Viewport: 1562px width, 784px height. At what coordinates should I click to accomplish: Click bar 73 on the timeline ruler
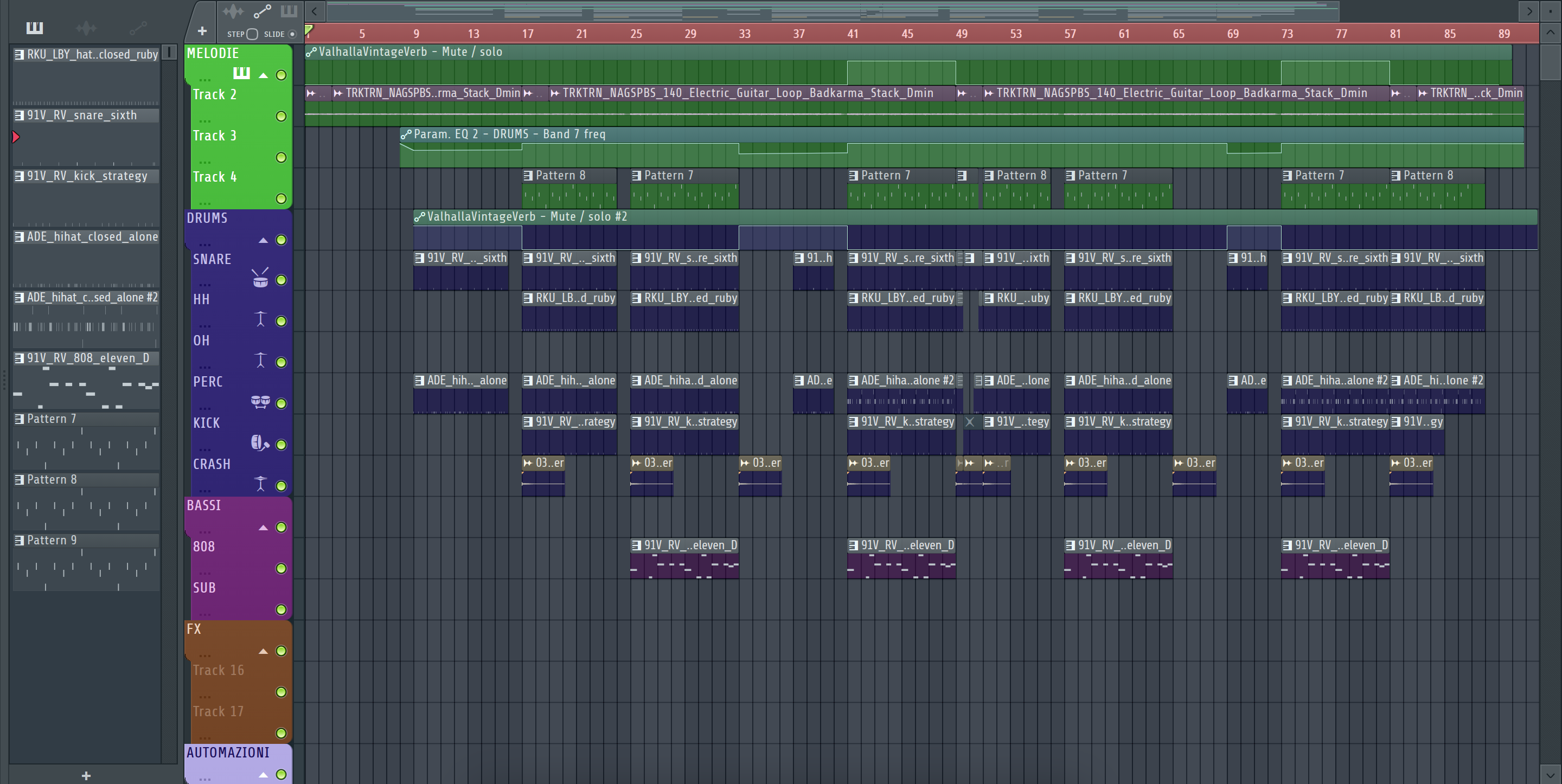pyautogui.click(x=1286, y=34)
